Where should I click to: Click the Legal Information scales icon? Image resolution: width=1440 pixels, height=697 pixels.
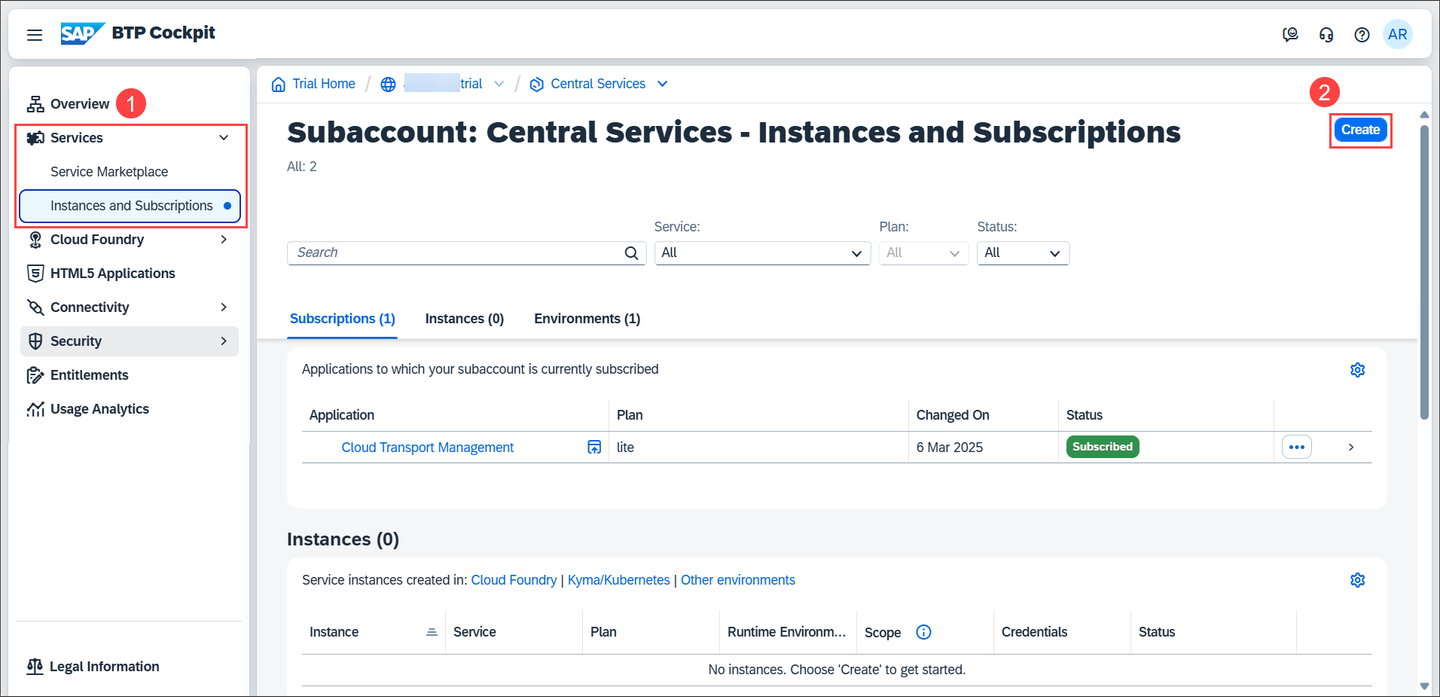pyautogui.click(x=36, y=667)
